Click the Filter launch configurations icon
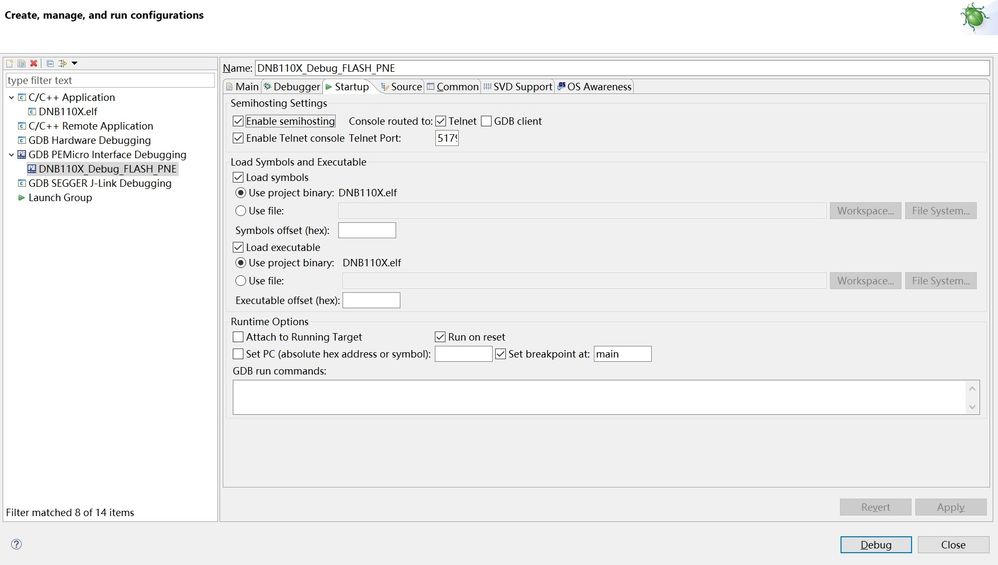The width and height of the screenshot is (998, 565). point(62,63)
